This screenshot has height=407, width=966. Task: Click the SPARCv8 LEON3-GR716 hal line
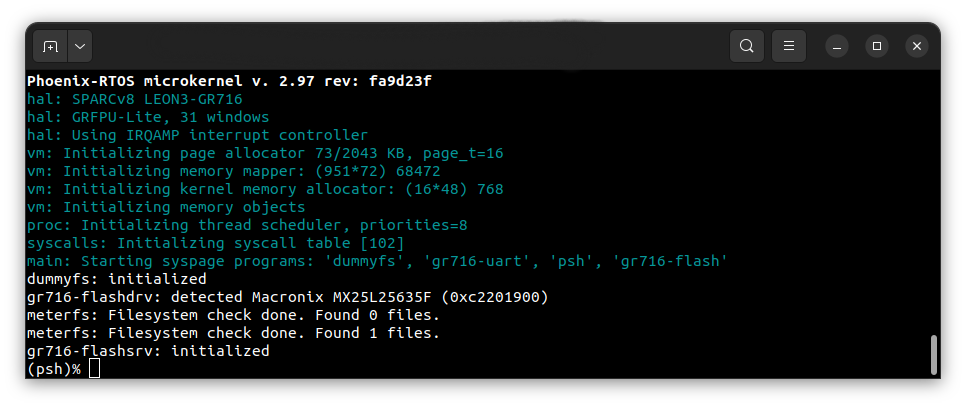coord(135,99)
